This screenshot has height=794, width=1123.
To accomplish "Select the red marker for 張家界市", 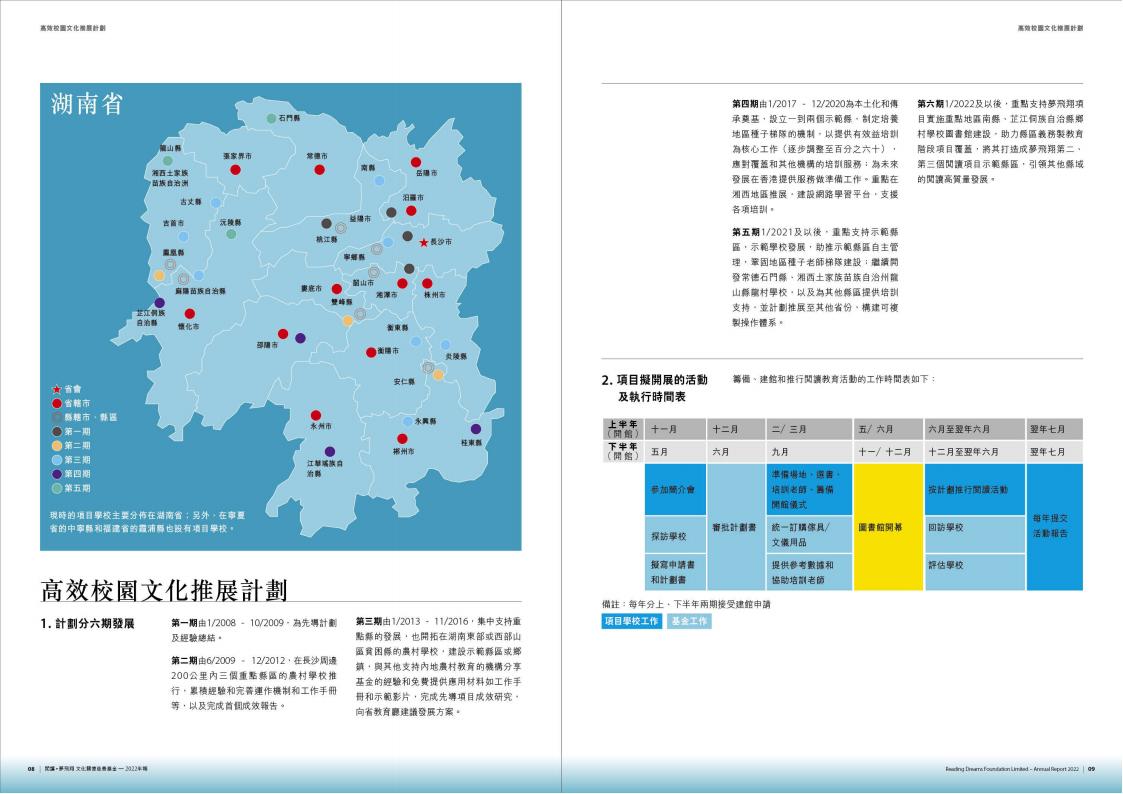I will pyautogui.click(x=236, y=170).
